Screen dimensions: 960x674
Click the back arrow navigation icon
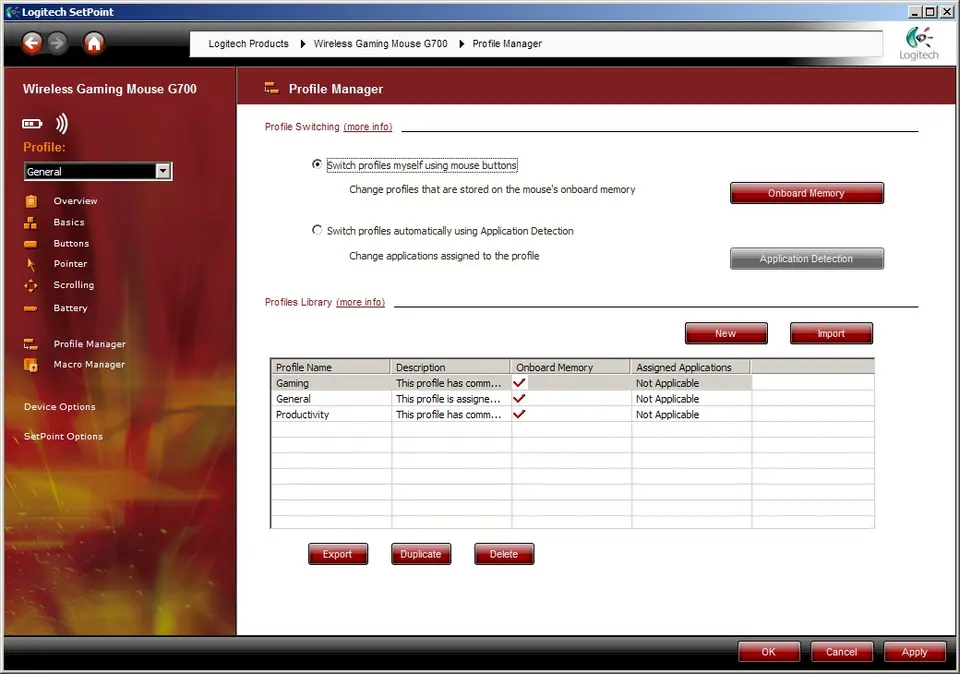32,43
